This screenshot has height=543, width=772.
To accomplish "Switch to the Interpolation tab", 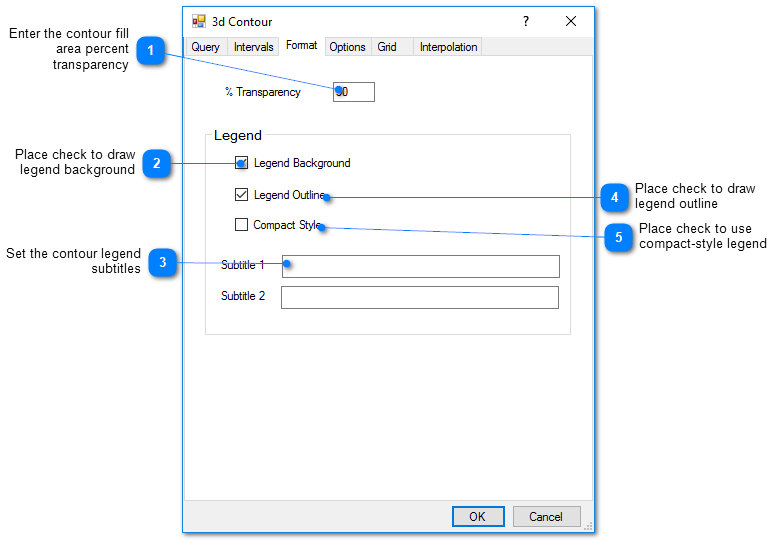I will 448,47.
